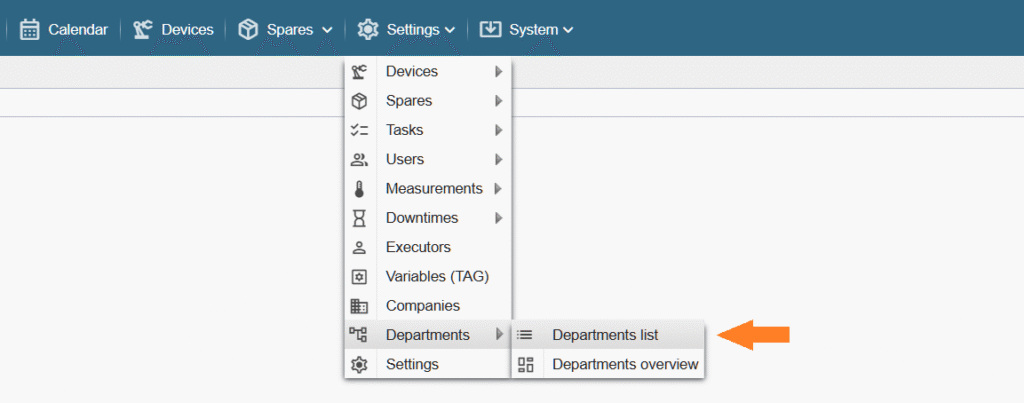The width and height of the screenshot is (1024, 403).
Task: Expand the Spares dropdown chevron in navbar
Action: coord(327,30)
